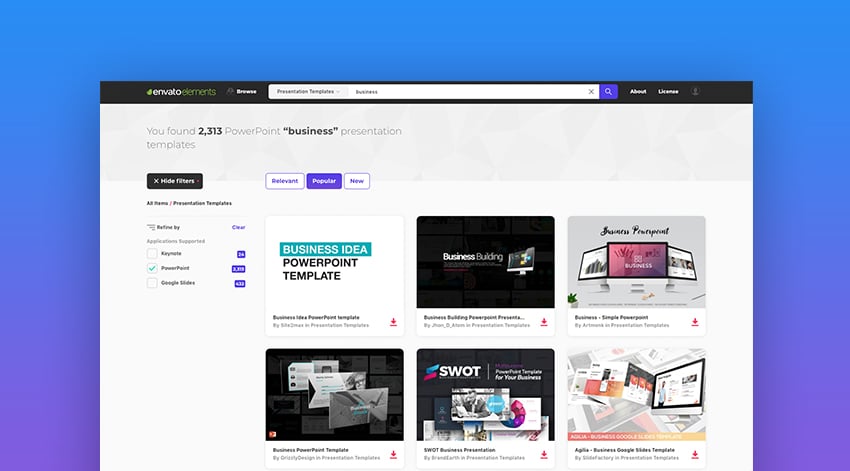The image size is (850, 471).
Task: Click the "SWOT Business Presentation" title
Action: [460, 450]
